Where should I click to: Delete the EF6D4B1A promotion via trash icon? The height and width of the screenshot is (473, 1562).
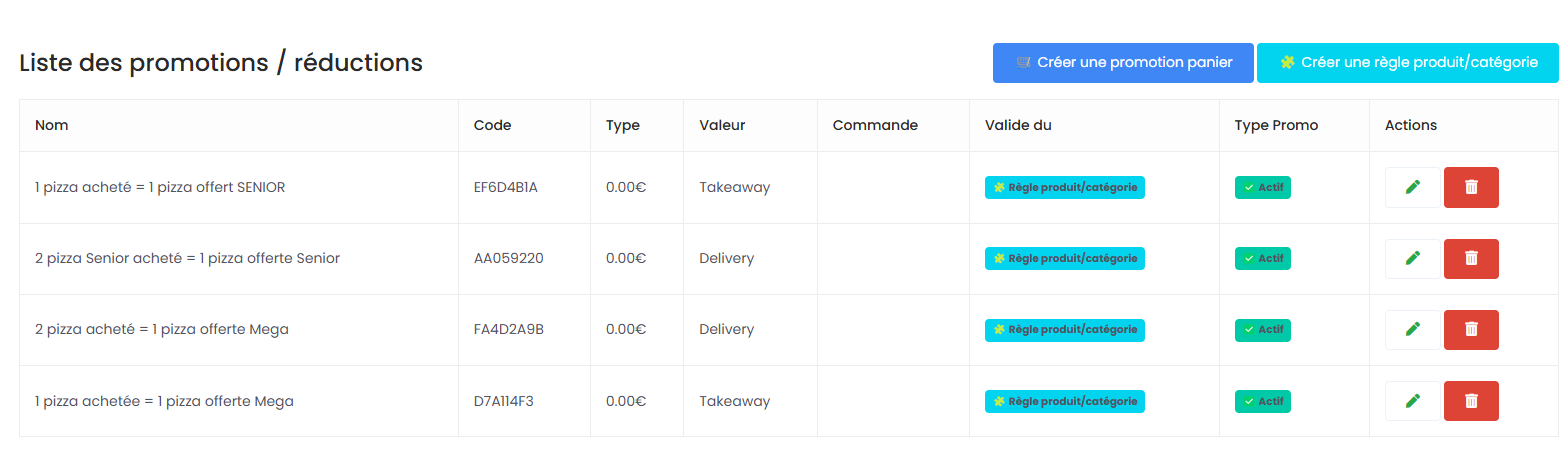point(1471,187)
